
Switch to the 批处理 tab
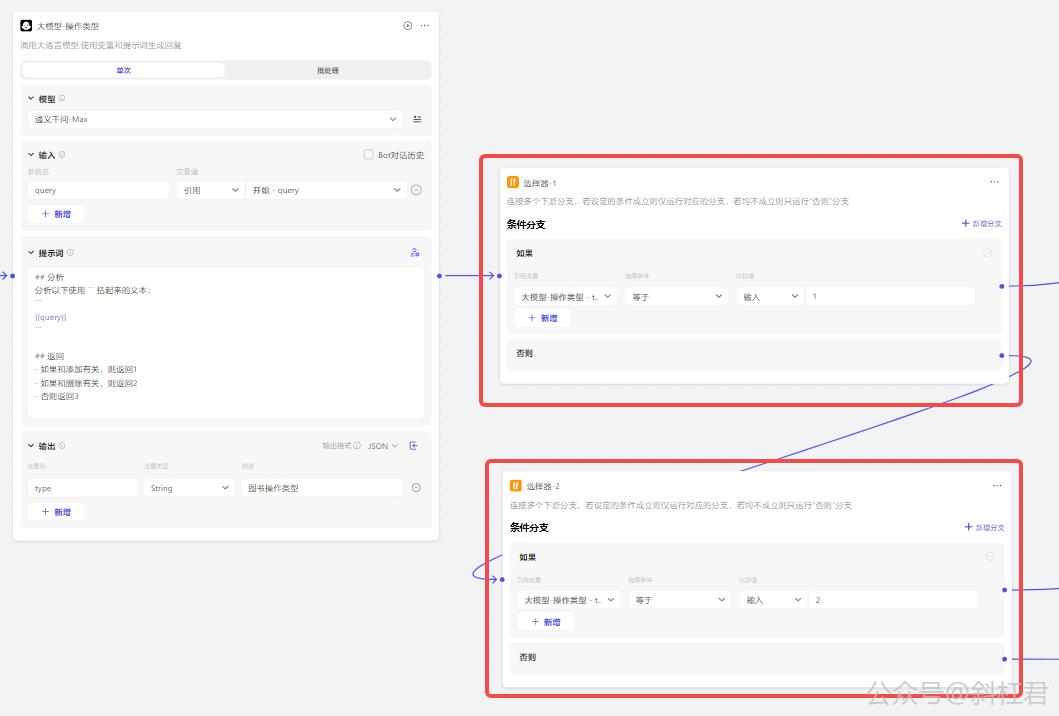point(328,70)
